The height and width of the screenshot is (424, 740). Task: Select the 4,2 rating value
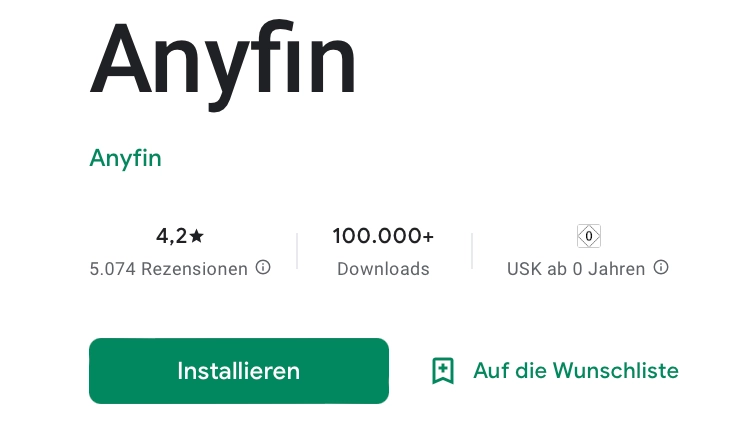[172, 236]
